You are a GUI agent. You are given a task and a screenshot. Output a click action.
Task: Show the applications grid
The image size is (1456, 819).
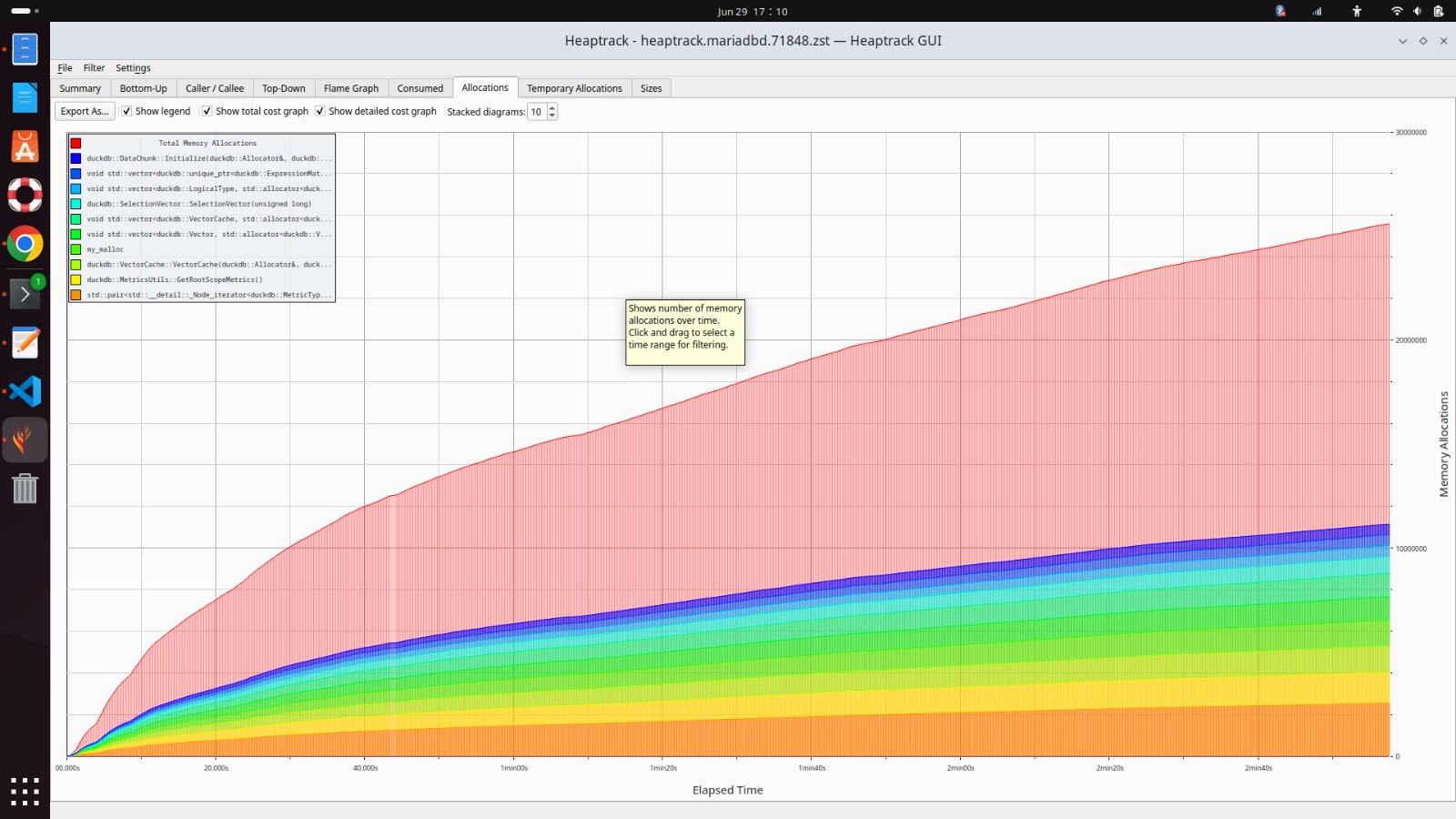point(25,791)
